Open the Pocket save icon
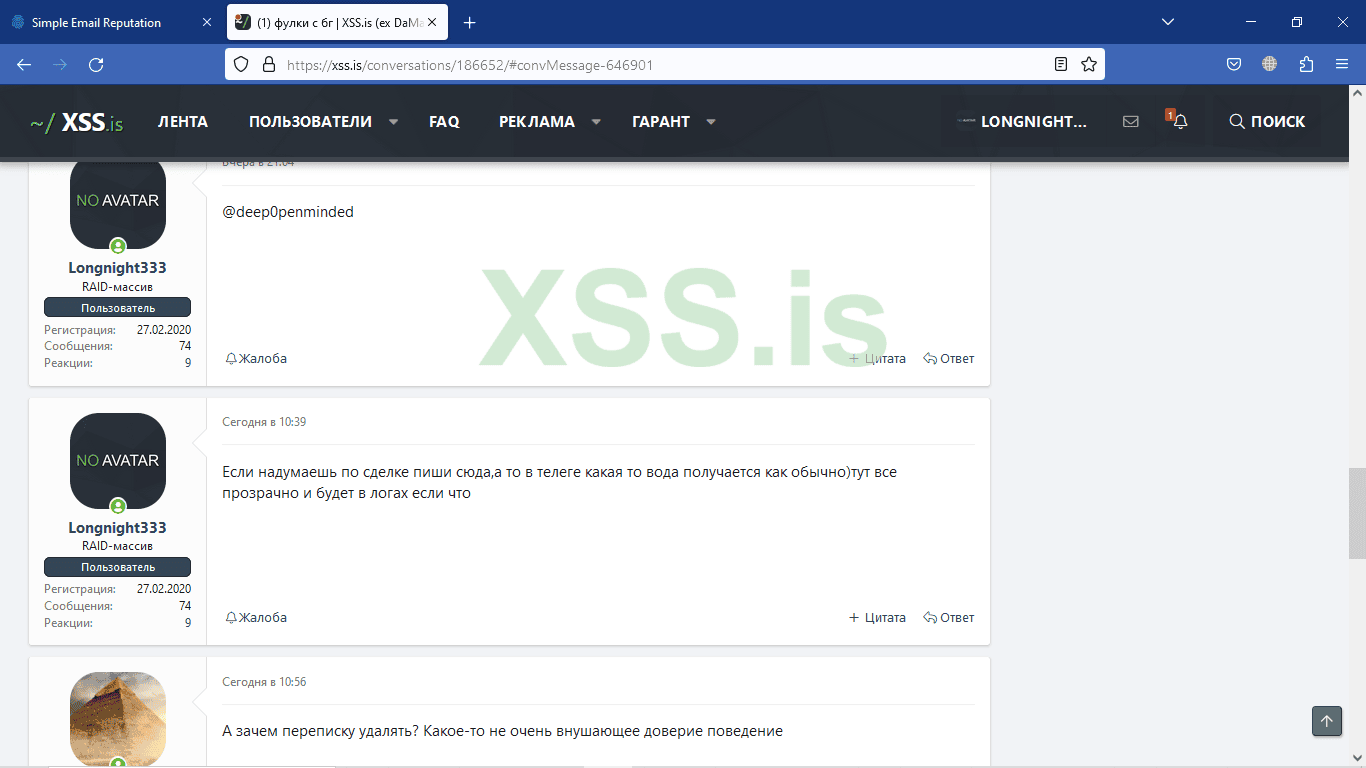1366x768 pixels. click(x=1235, y=64)
